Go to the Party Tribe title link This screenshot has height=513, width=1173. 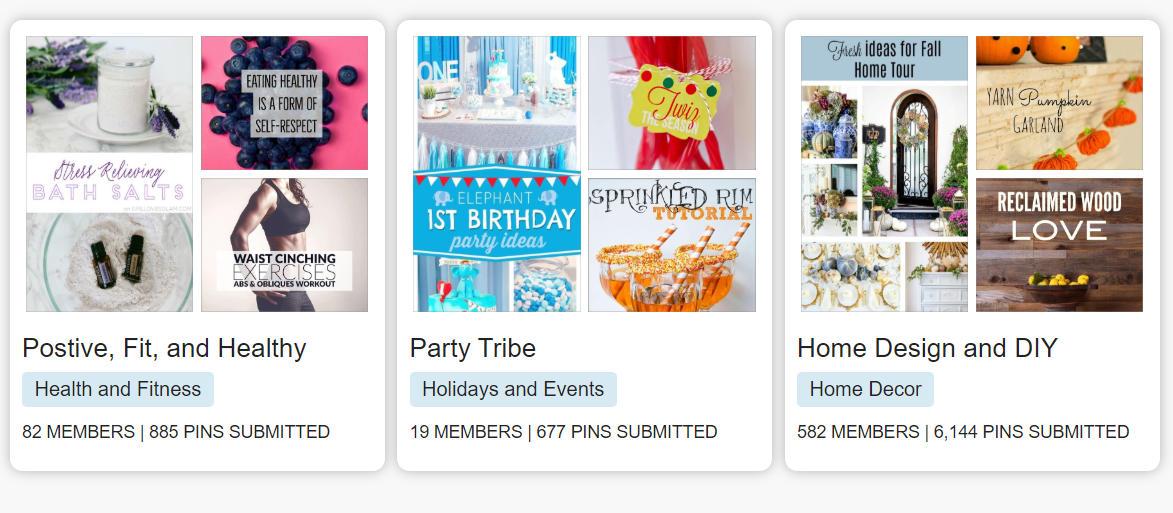pyautogui.click(x=473, y=348)
